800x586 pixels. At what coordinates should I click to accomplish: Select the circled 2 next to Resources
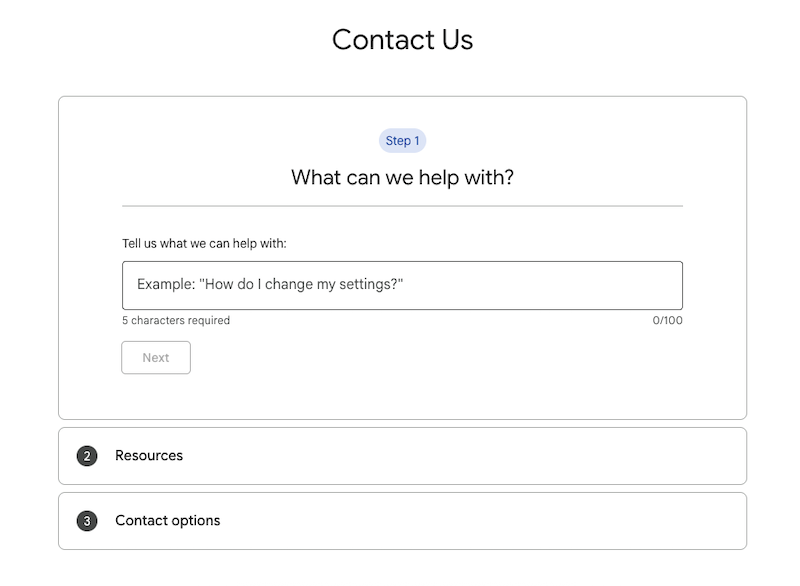(x=89, y=455)
